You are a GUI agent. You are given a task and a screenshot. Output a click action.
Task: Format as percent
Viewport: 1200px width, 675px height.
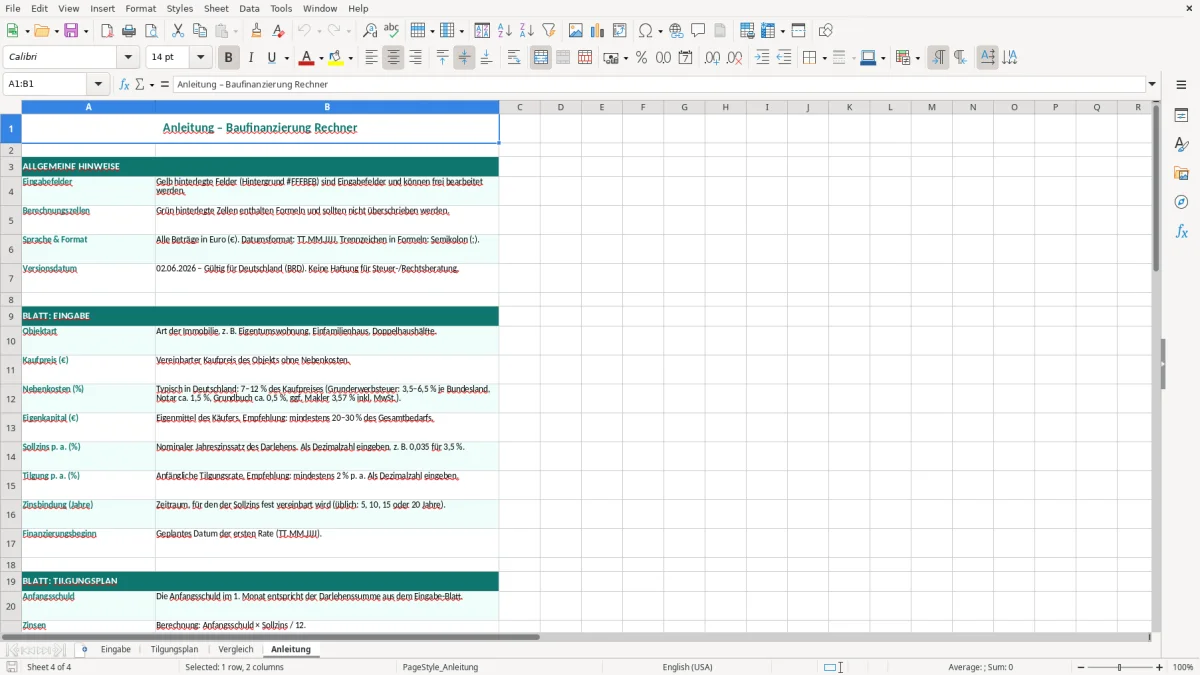point(641,58)
